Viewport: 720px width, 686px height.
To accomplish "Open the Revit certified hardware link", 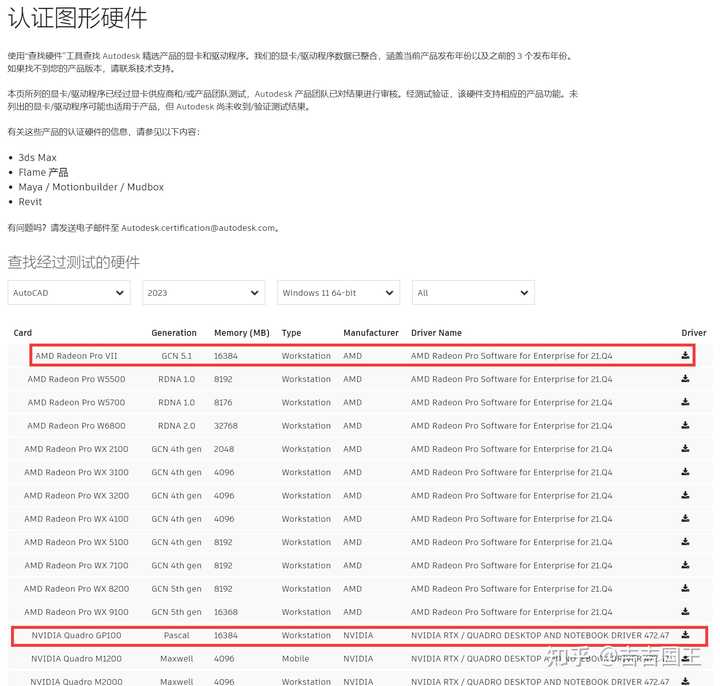I will click(x=30, y=202).
